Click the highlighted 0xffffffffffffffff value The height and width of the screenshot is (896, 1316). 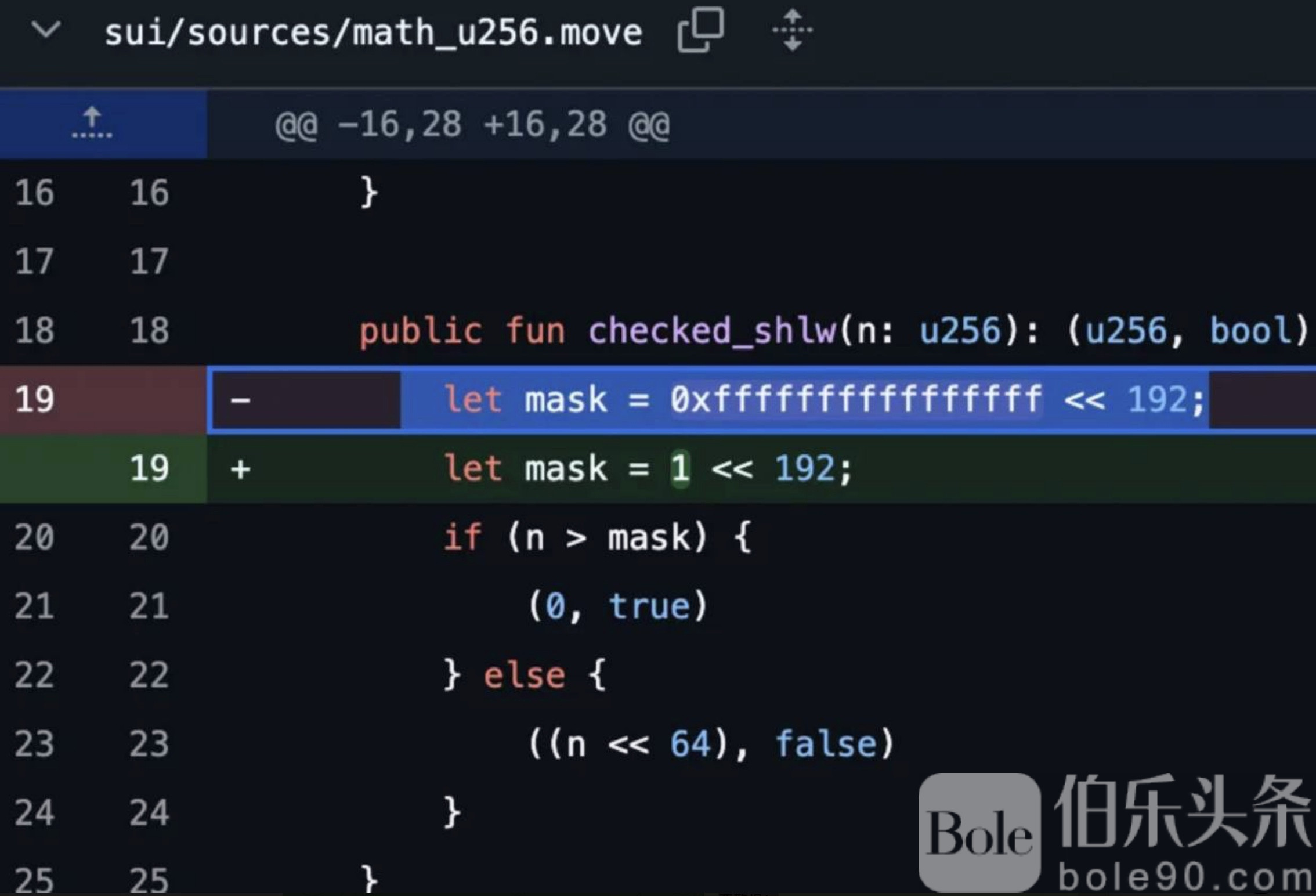pos(855,399)
